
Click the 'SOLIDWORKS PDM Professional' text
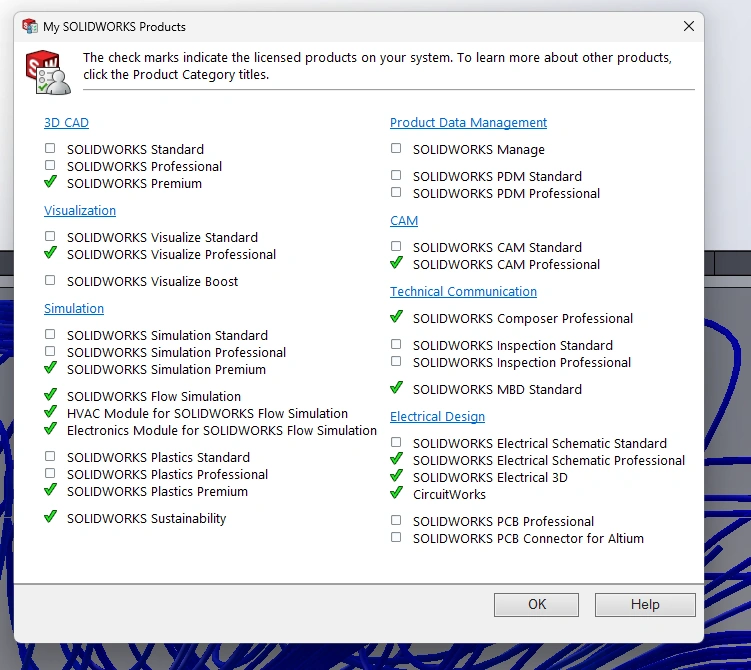506,194
